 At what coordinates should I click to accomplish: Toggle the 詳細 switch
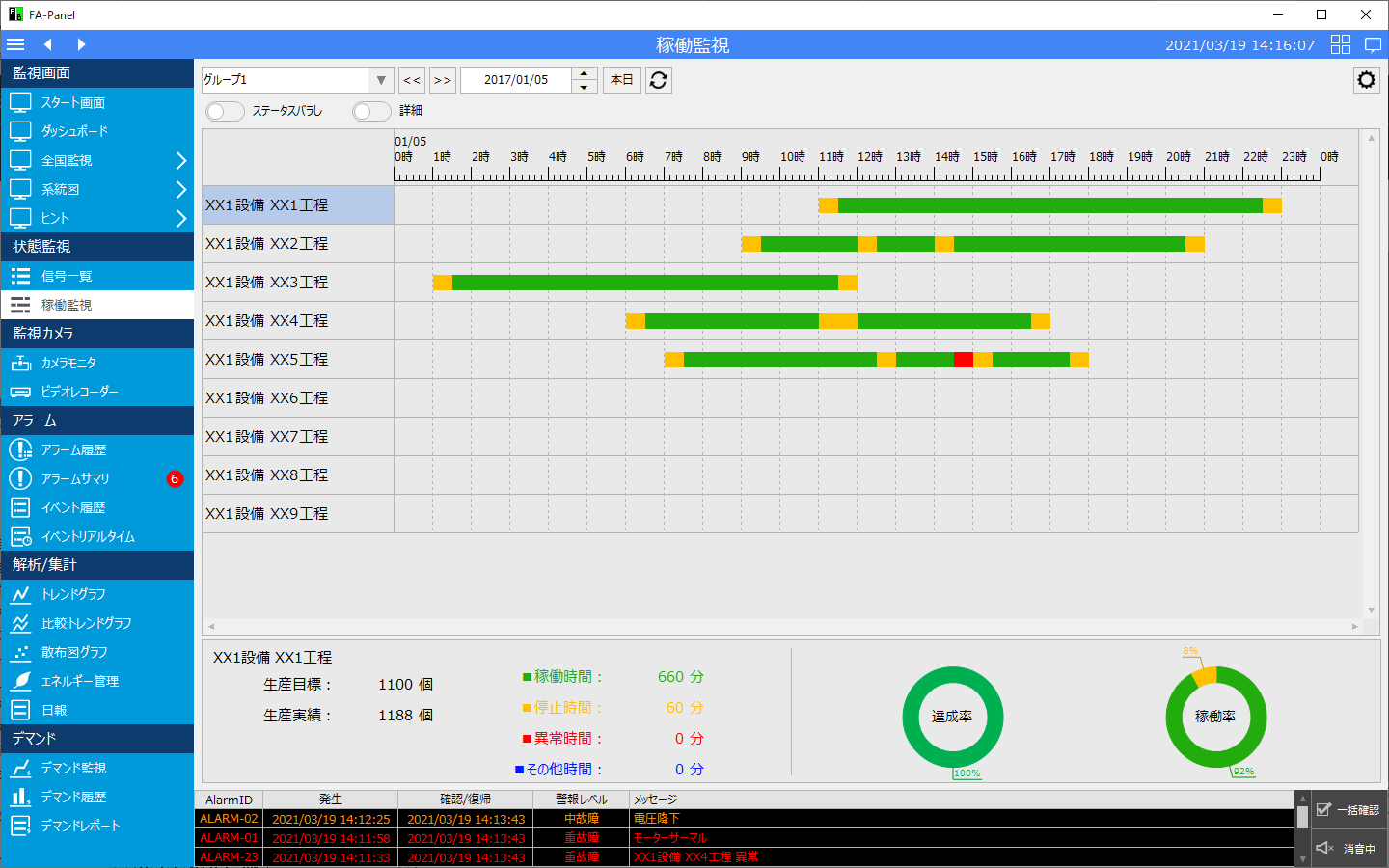tap(372, 111)
